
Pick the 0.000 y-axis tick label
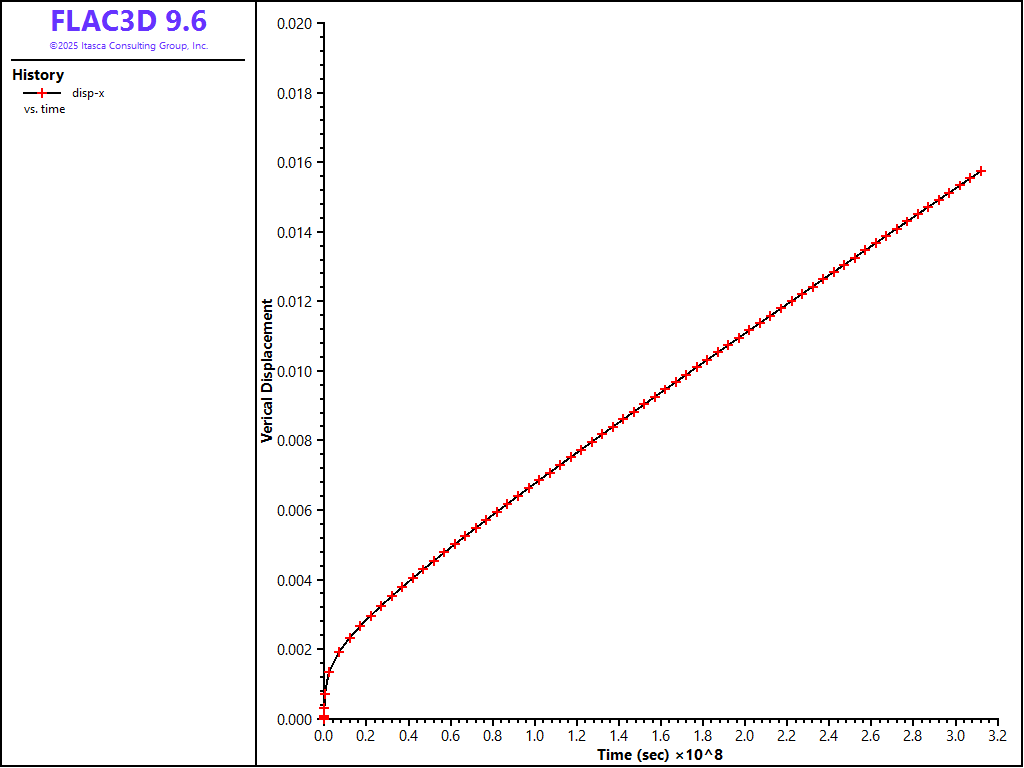tap(294, 719)
